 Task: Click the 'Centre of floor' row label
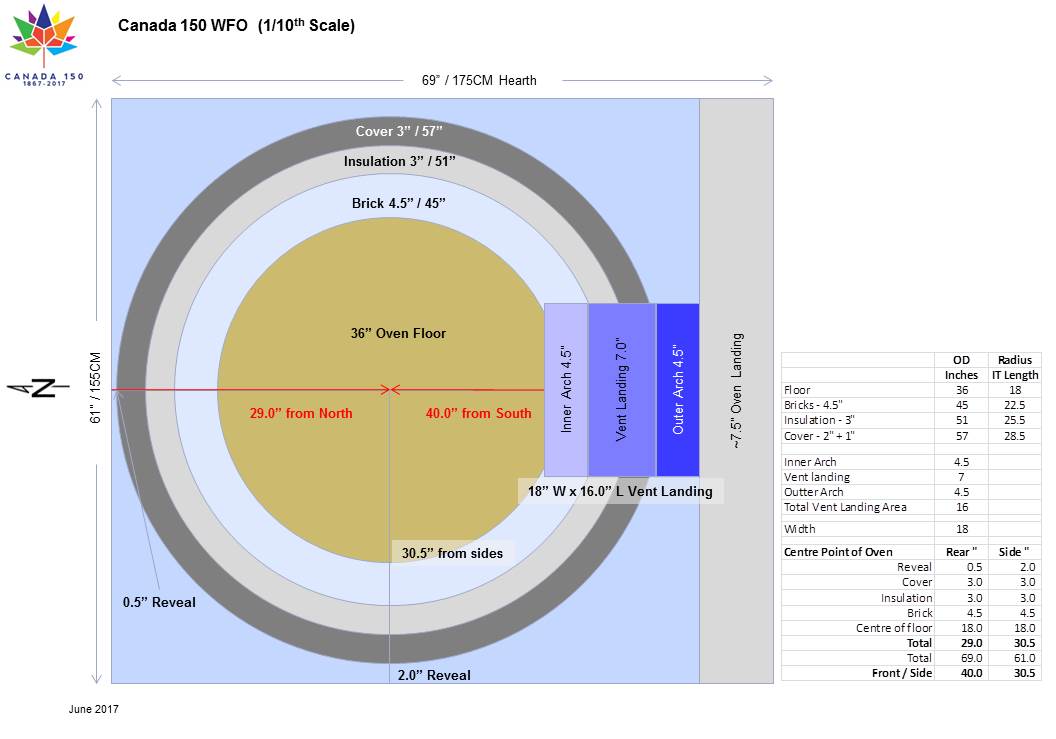coord(894,628)
